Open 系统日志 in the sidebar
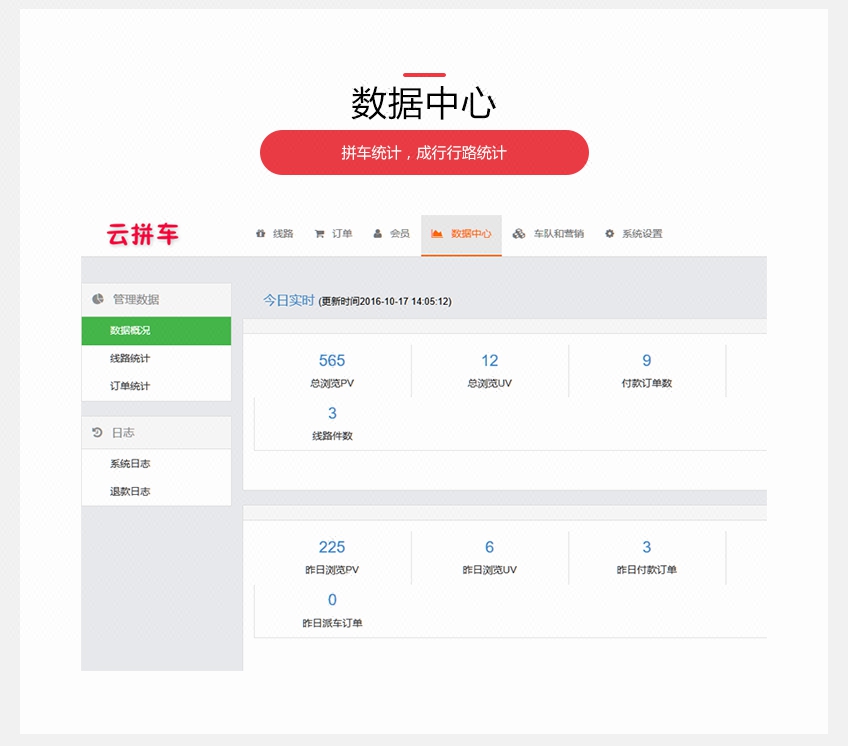This screenshot has height=746, width=848. point(156,464)
